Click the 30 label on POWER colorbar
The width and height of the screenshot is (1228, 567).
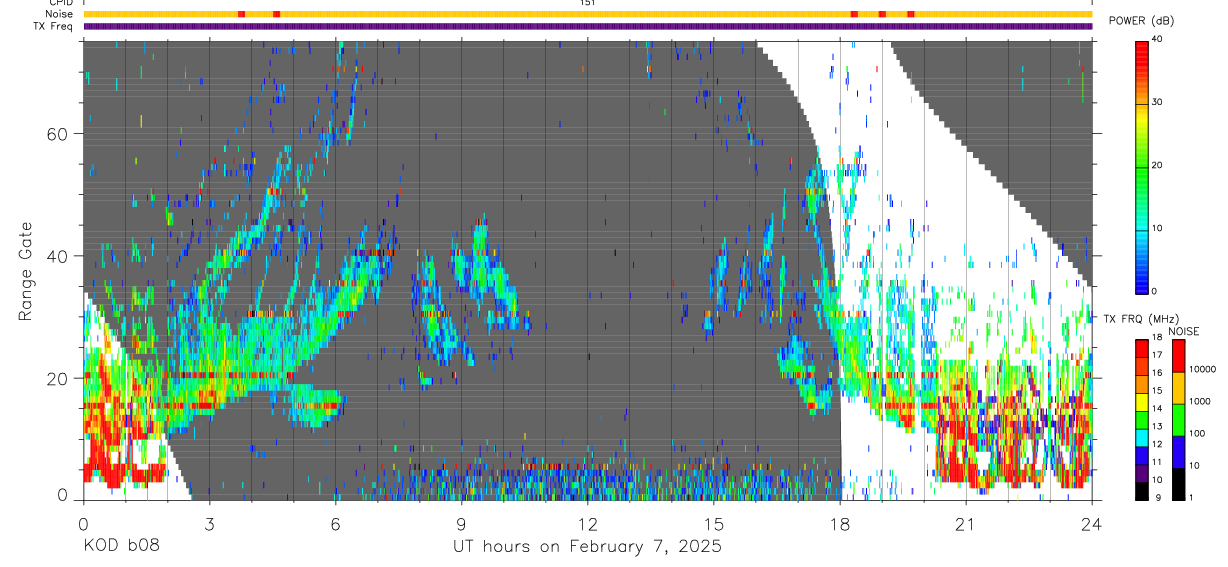point(1156,102)
